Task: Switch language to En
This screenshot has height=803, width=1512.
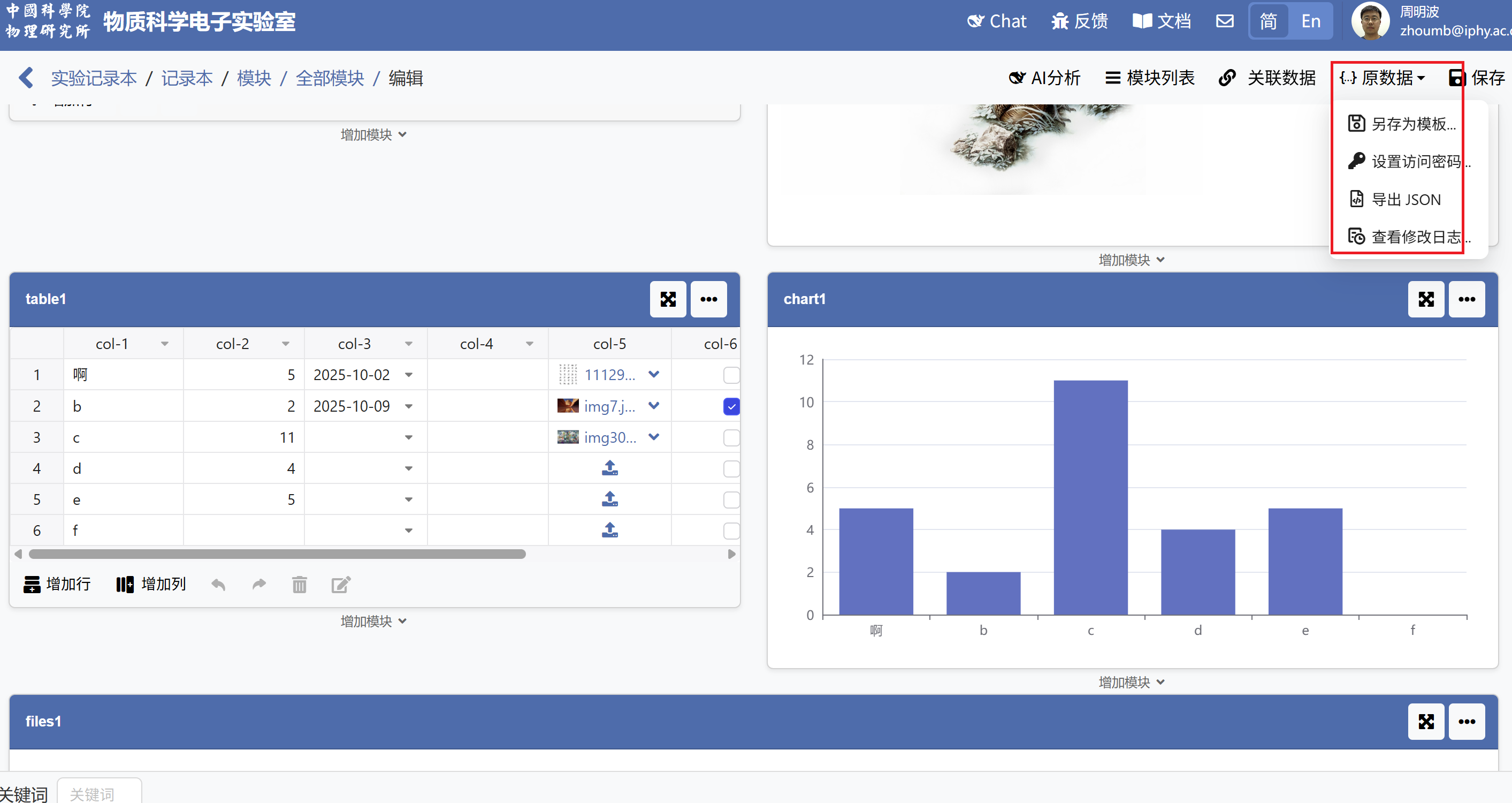Action: (1310, 21)
